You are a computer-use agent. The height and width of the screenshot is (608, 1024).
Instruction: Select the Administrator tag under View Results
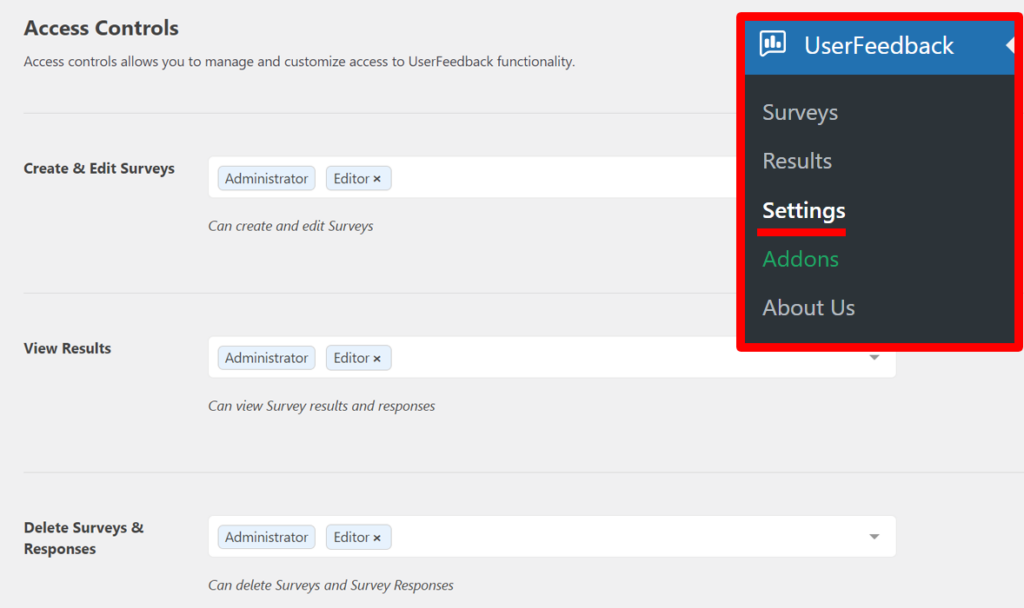266,357
